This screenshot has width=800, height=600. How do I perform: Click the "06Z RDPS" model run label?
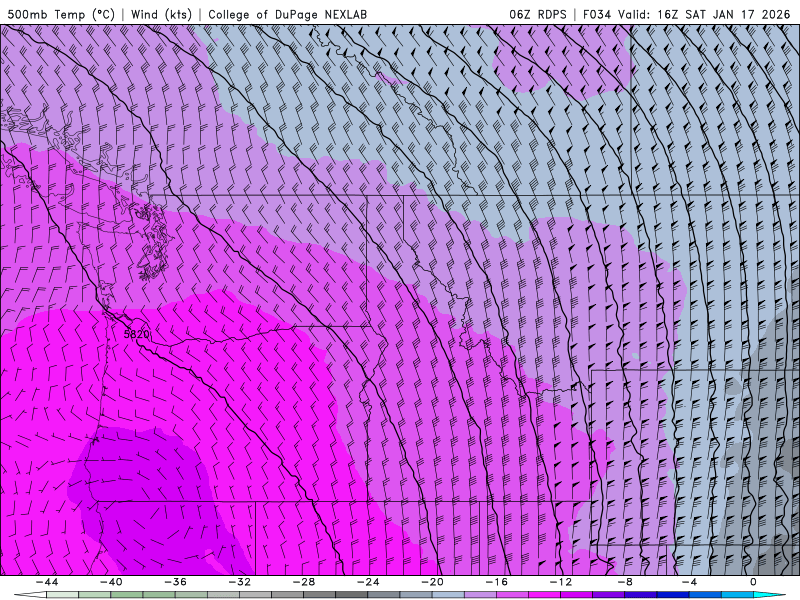point(538,14)
